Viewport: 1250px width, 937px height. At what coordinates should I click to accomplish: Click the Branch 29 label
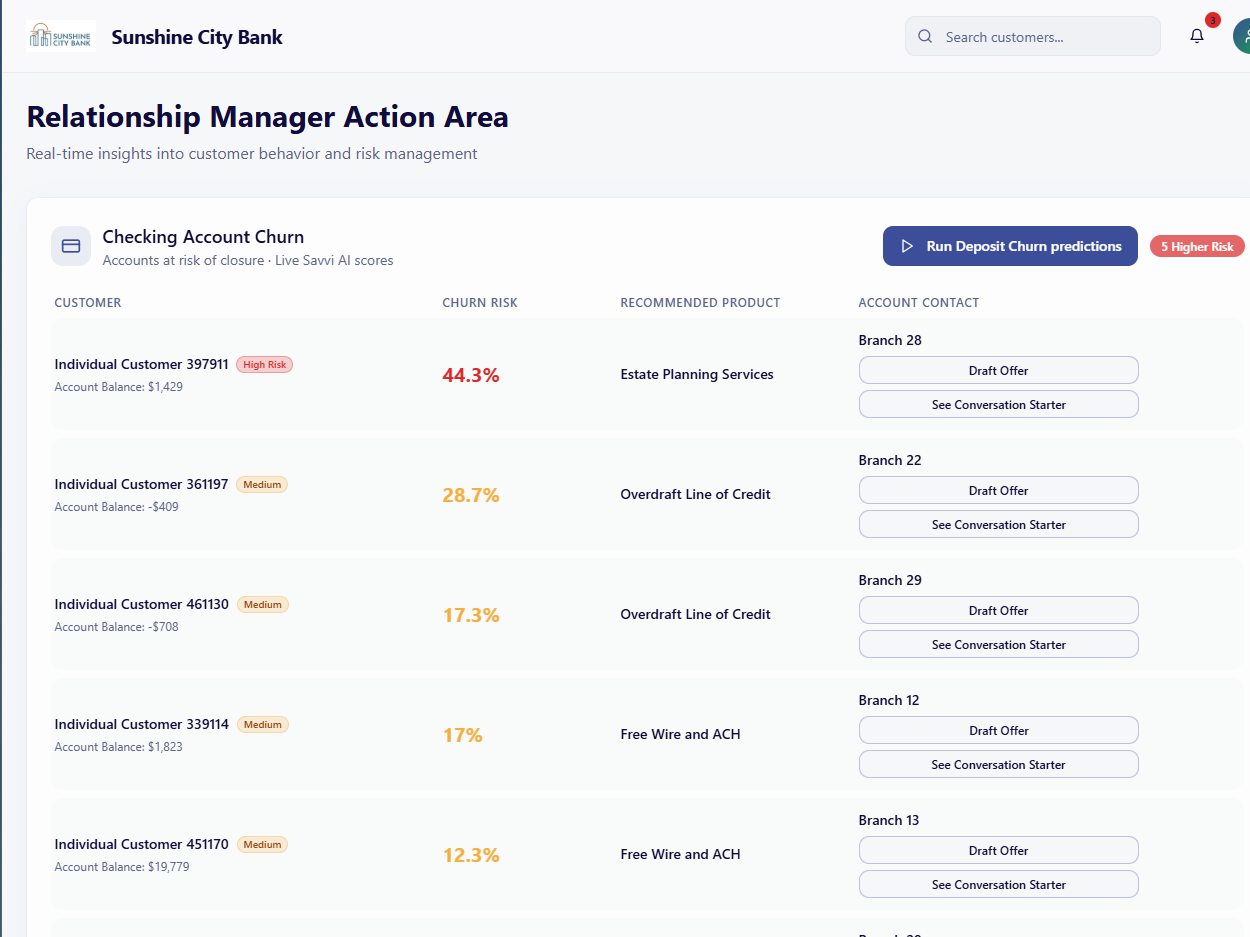(x=890, y=580)
